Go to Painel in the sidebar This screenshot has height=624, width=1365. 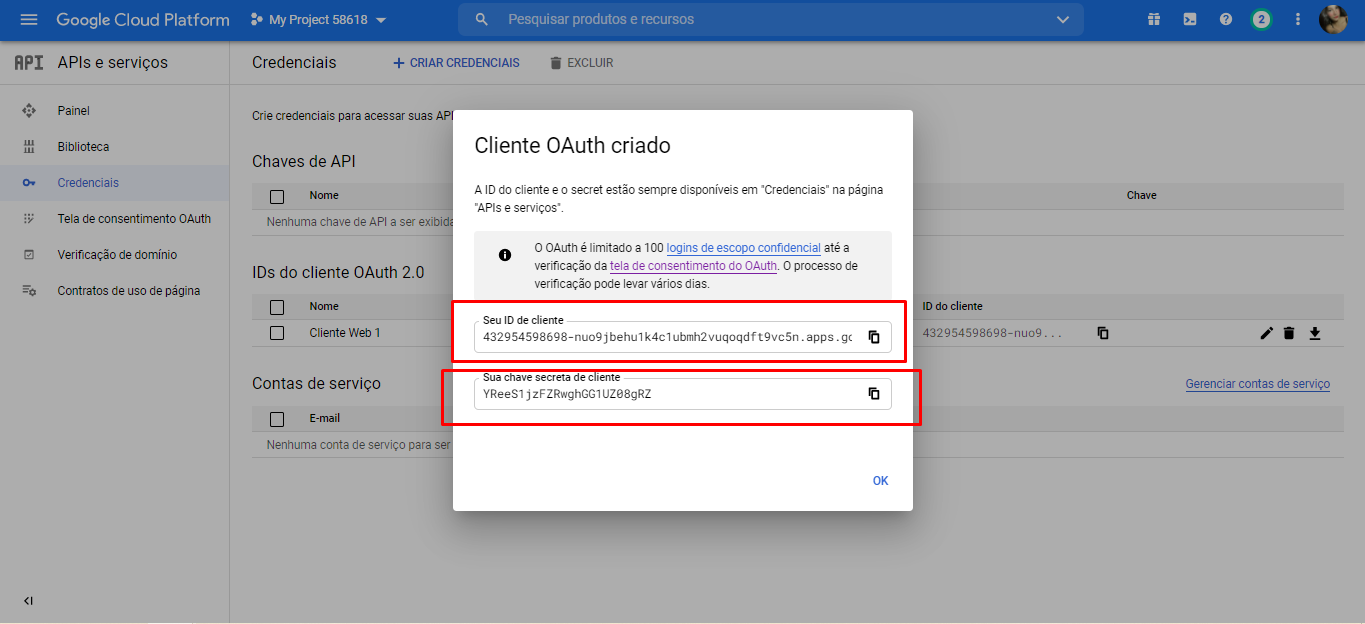tap(74, 111)
